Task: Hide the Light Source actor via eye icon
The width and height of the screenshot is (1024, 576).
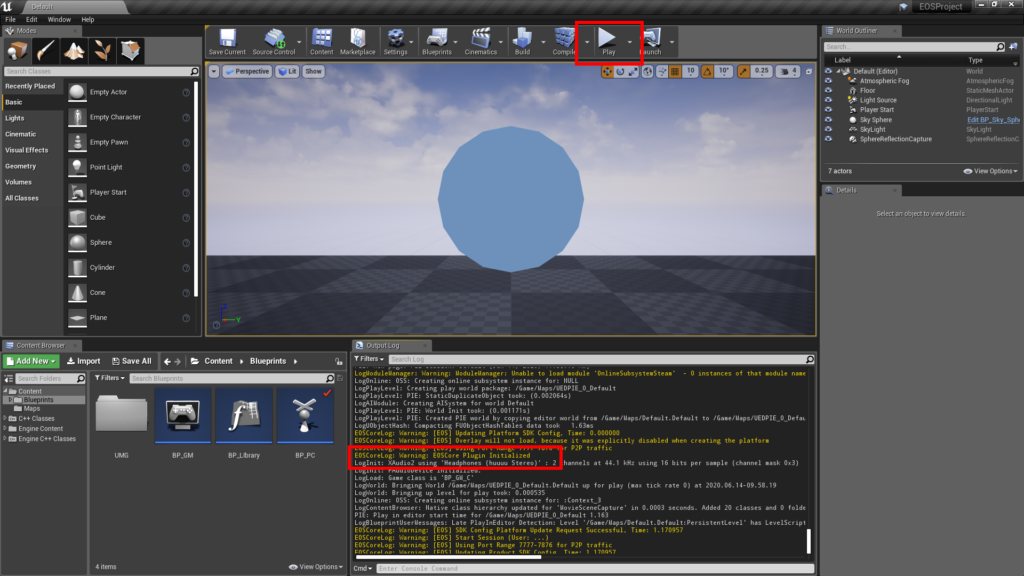Action: pyautogui.click(x=828, y=100)
